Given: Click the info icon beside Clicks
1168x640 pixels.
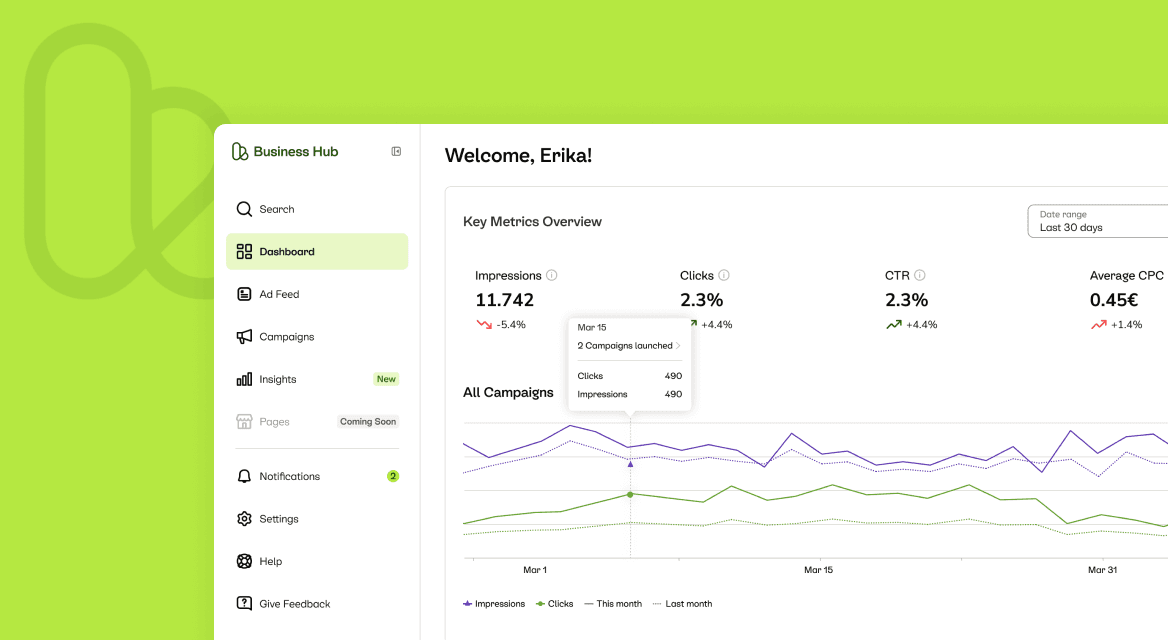Looking at the screenshot, I should [724, 275].
